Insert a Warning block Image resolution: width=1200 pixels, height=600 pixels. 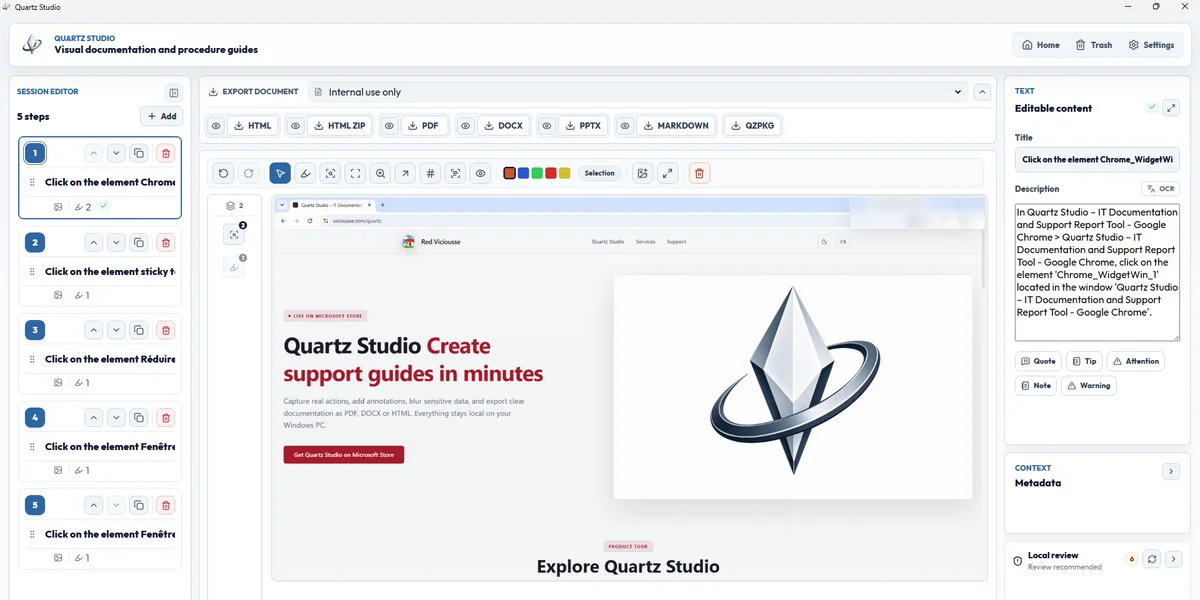(1088, 385)
